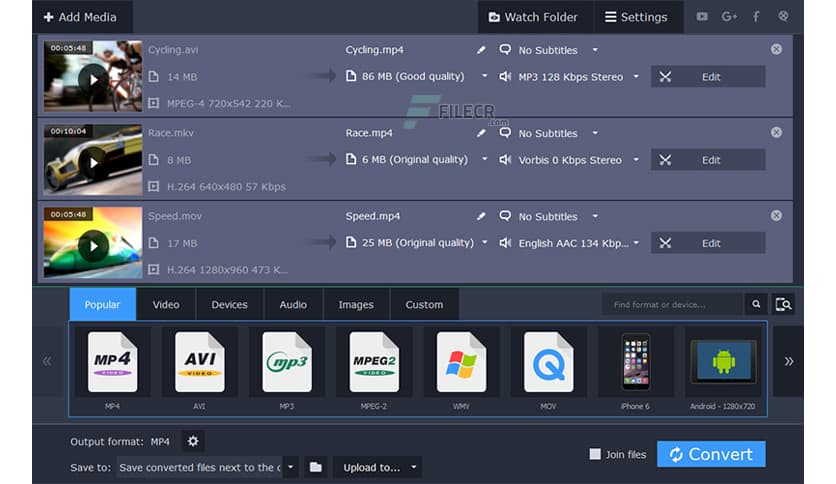Rename Cycling.mp4 with pencil icon
836x484 pixels.
[x=481, y=50]
